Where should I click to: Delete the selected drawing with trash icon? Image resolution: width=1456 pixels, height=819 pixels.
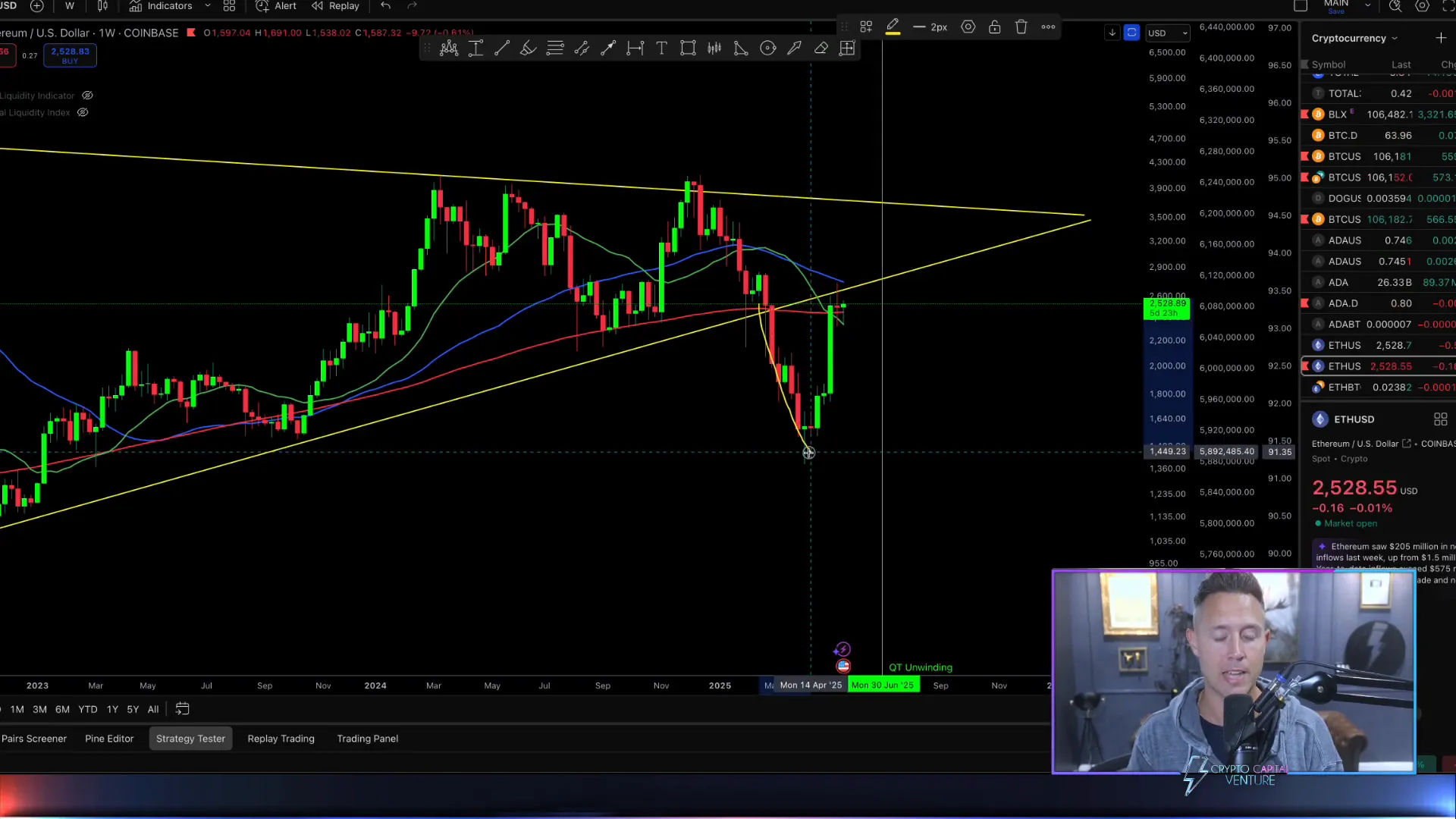tap(1021, 27)
